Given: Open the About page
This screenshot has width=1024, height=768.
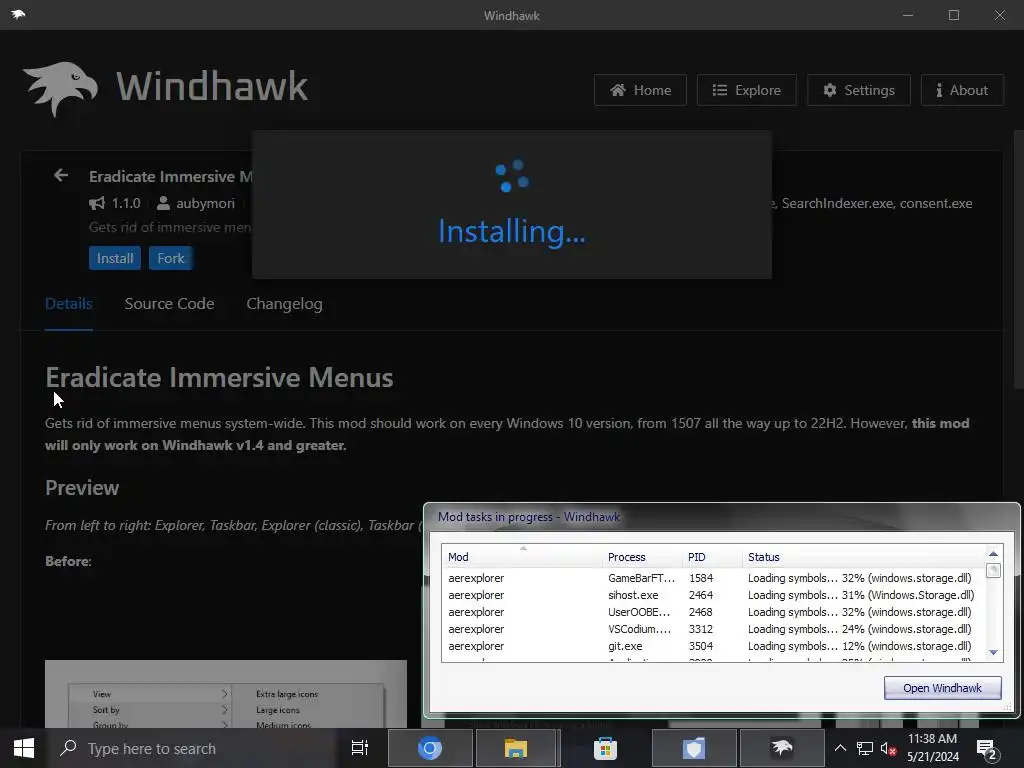Looking at the screenshot, I should (x=962, y=90).
